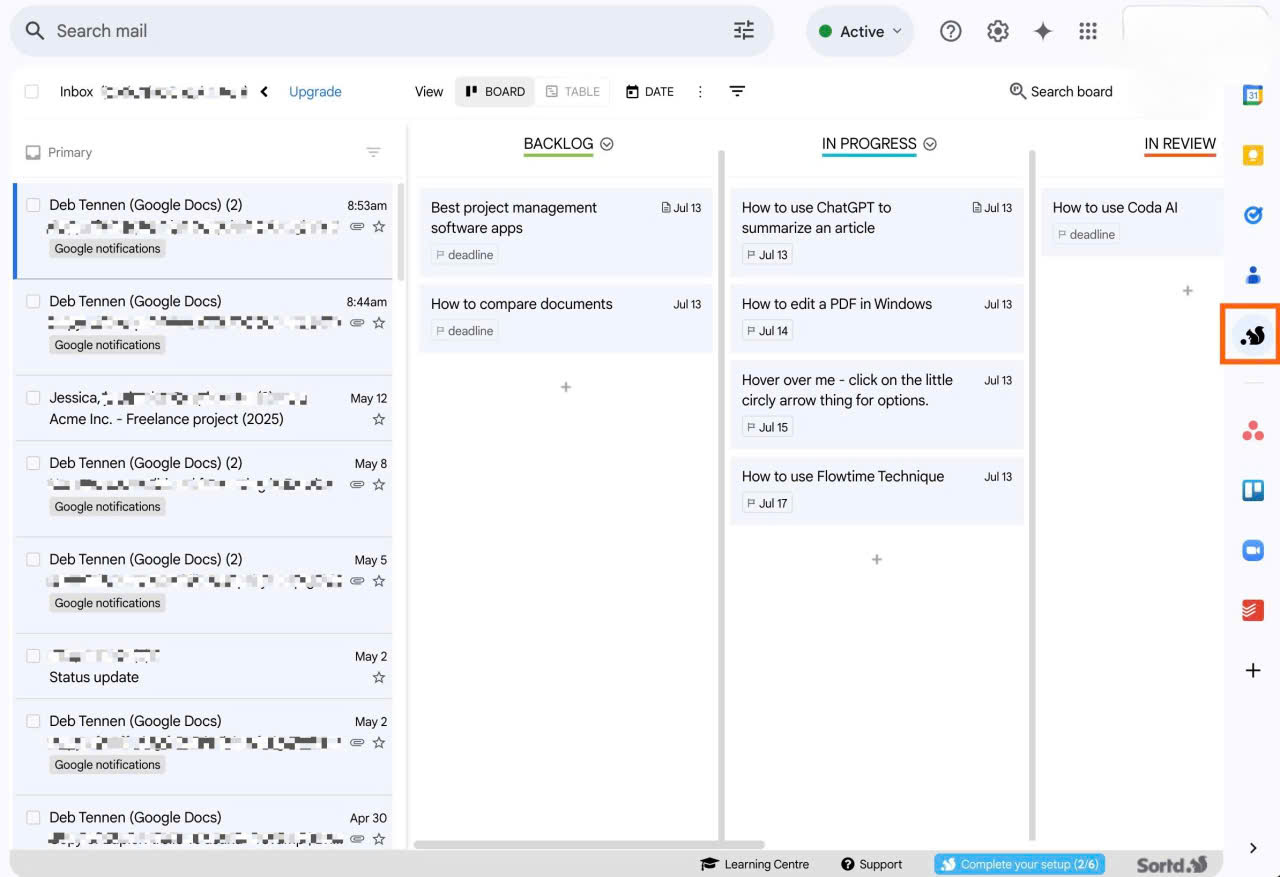This screenshot has width=1280, height=877.
Task: Switch to Table view
Action: pos(572,91)
